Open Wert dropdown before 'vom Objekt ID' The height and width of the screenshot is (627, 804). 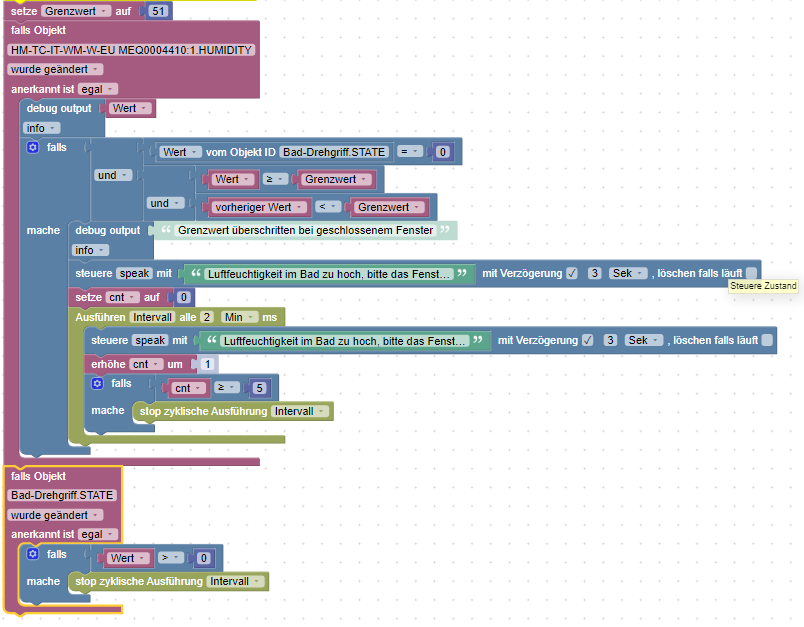179,152
